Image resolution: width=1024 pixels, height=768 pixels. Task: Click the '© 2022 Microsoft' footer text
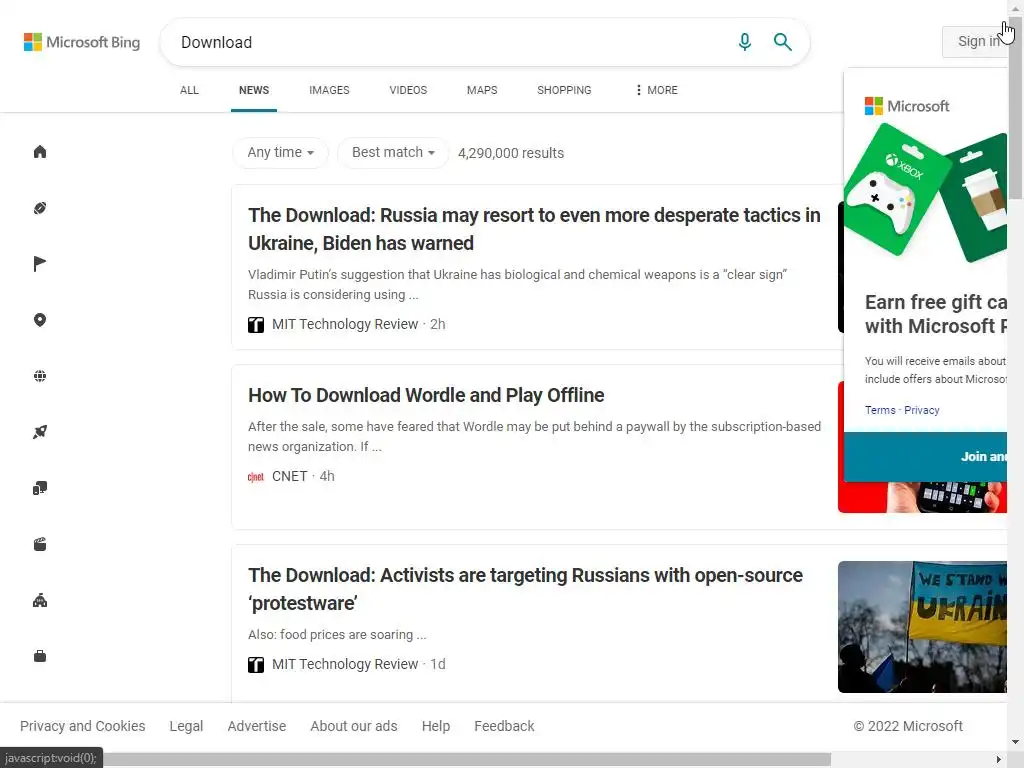tap(908, 726)
